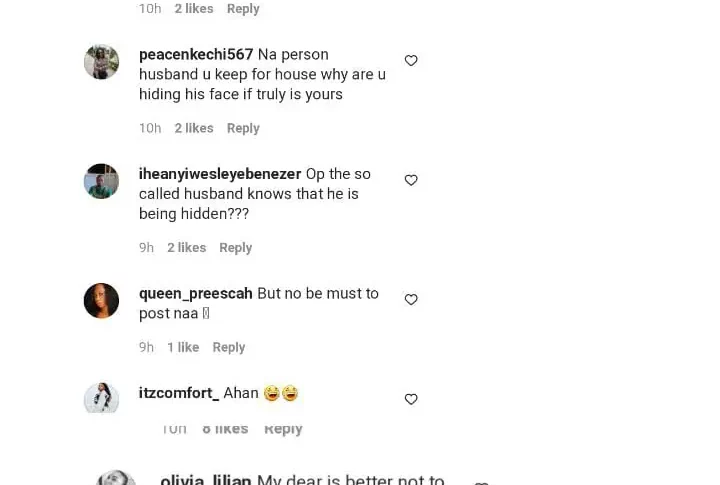Reply to peacenkechi567's comment
This screenshot has height=485, width=720.
(x=243, y=128)
